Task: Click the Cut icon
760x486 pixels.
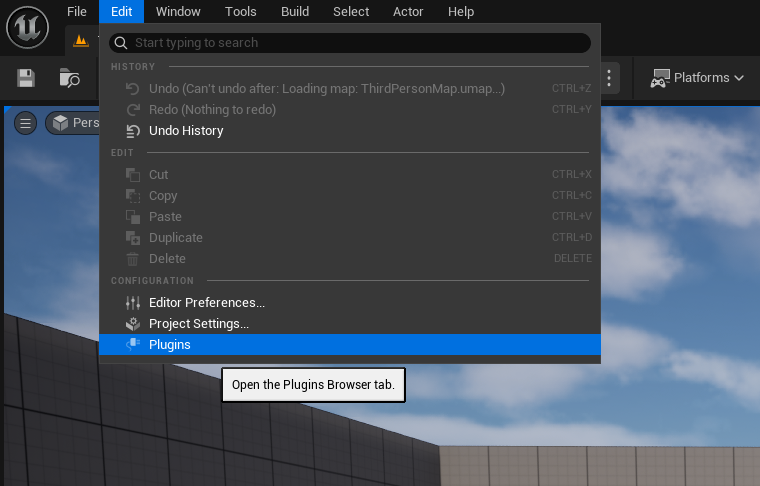Action: click(133, 174)
